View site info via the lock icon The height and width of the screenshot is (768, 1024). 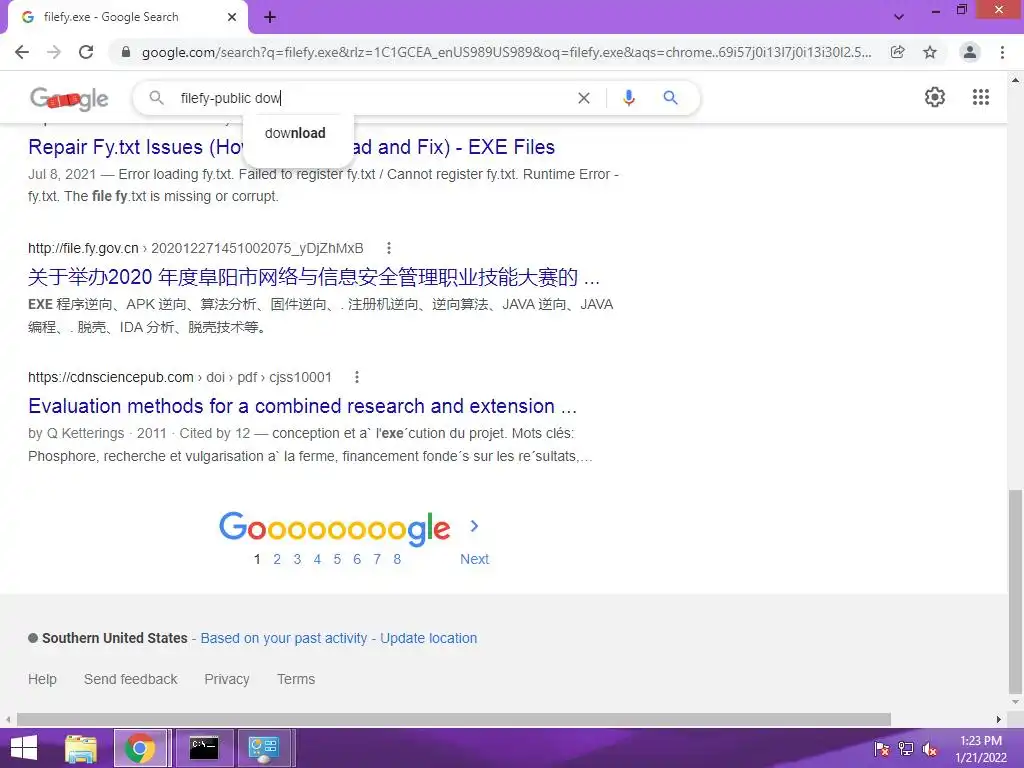[126, 52]
